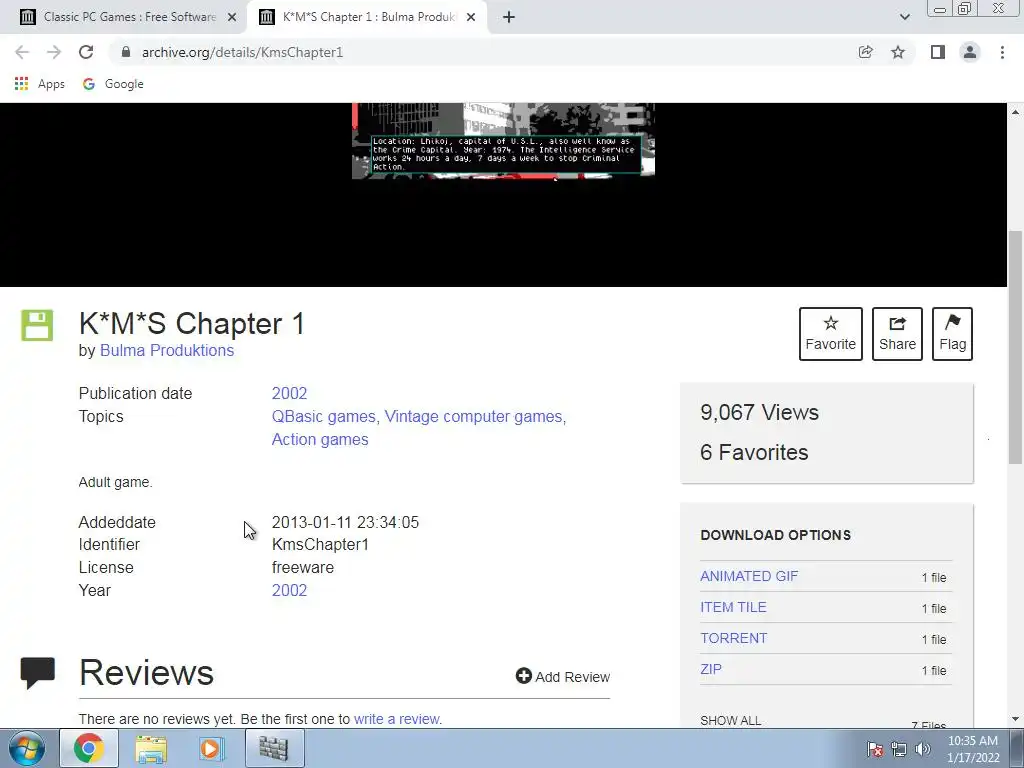Click the browser forward arrow

point(54,52)
